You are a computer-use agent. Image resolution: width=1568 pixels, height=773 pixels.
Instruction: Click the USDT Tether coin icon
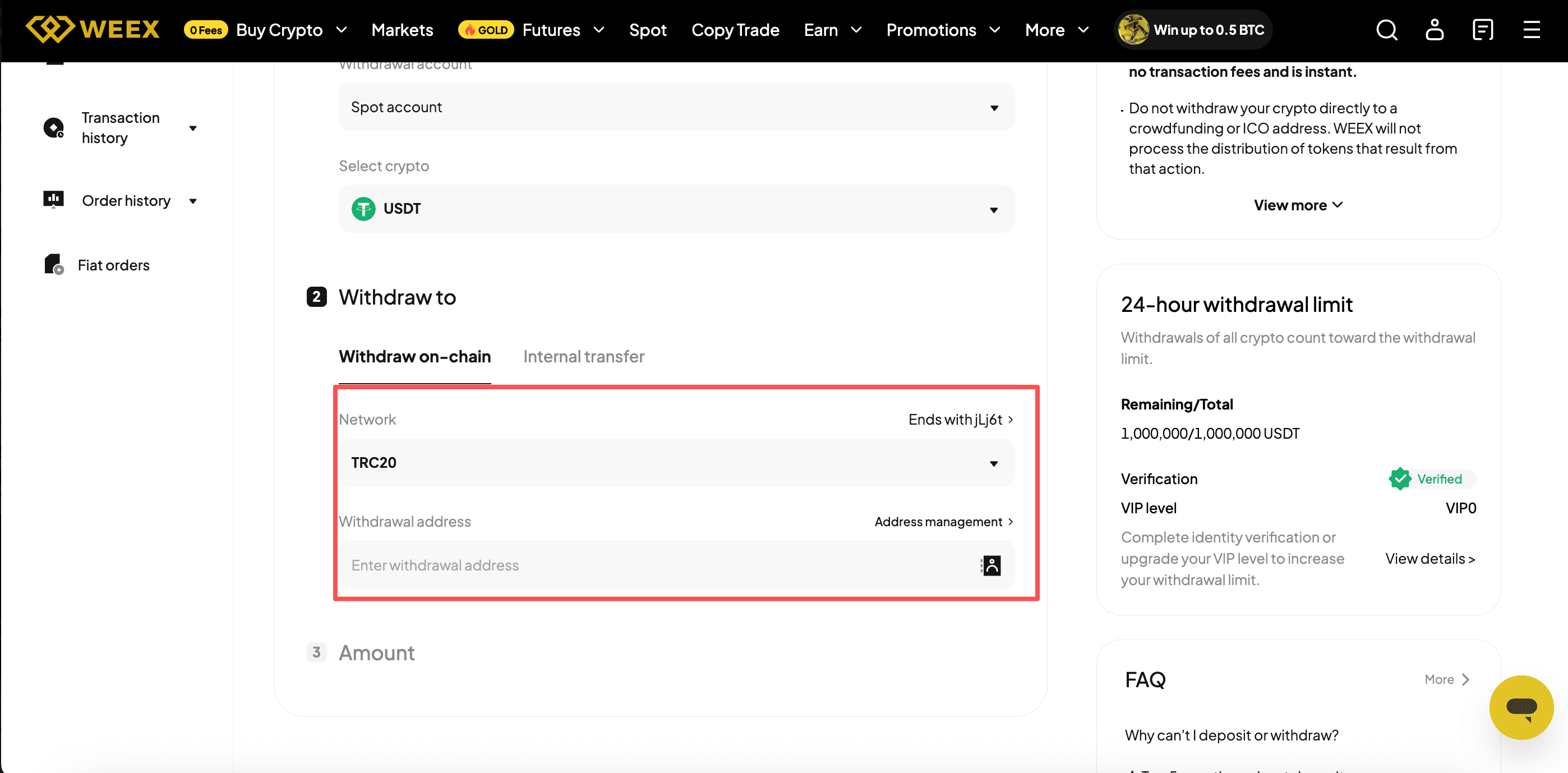(x=363, y=209)
